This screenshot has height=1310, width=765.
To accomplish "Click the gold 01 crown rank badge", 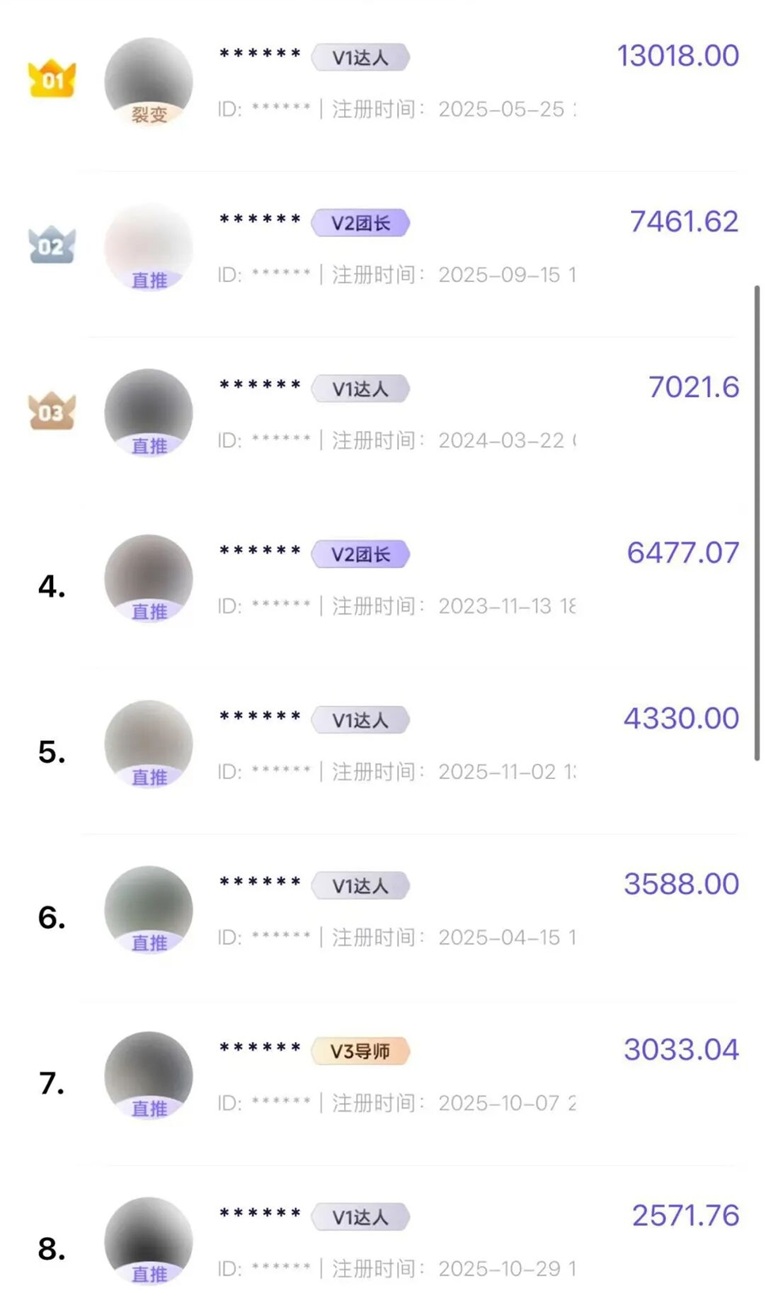I will (51, 79).
